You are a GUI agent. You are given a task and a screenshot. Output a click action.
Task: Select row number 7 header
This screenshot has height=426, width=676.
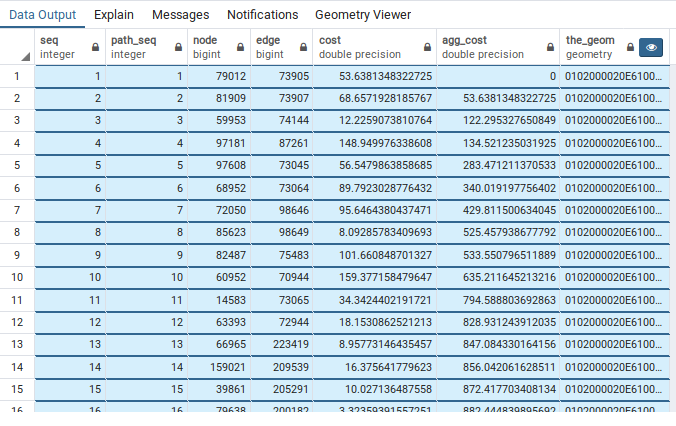17,210
